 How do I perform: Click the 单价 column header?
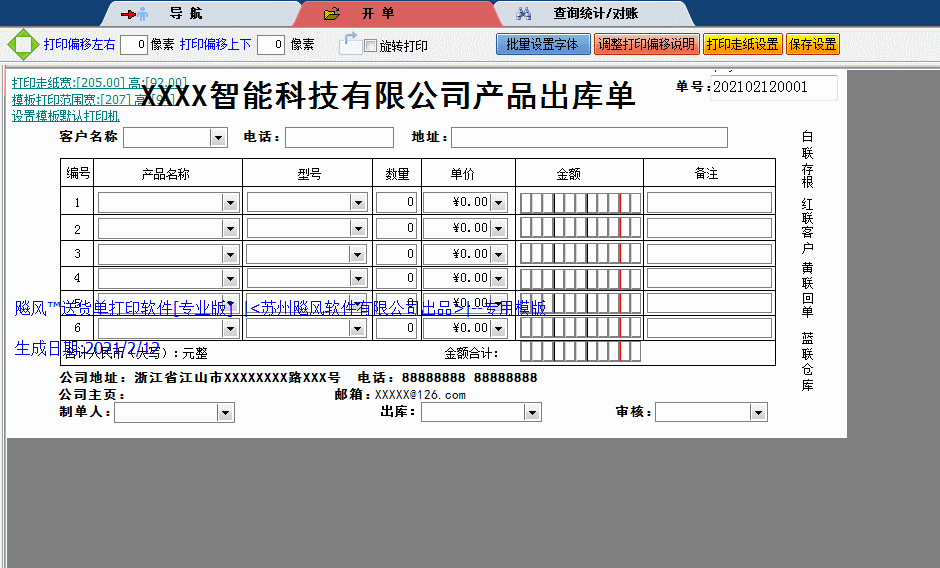tap(462, 174)
